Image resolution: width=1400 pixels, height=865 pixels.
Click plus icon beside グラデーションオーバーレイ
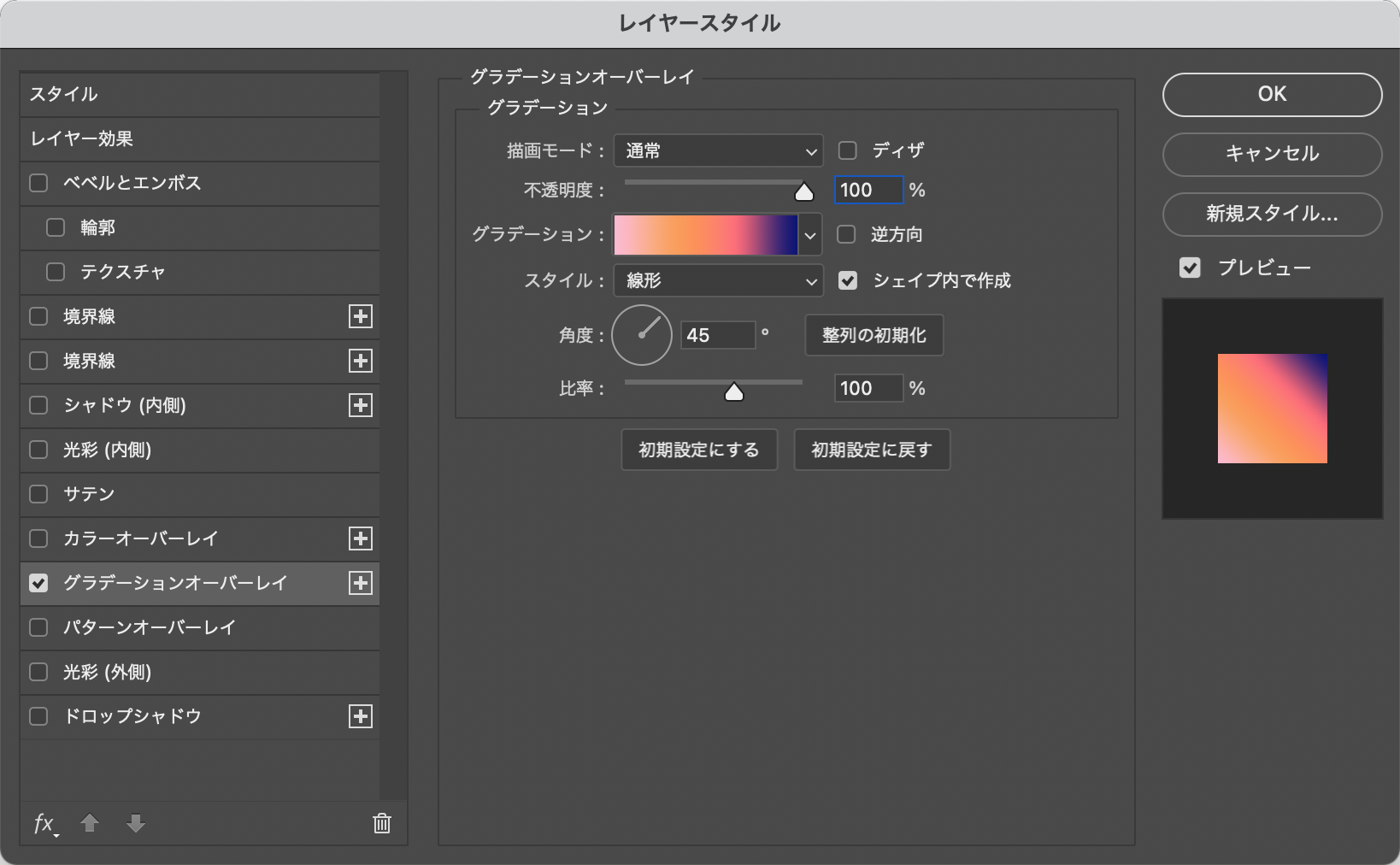(361, 583)
